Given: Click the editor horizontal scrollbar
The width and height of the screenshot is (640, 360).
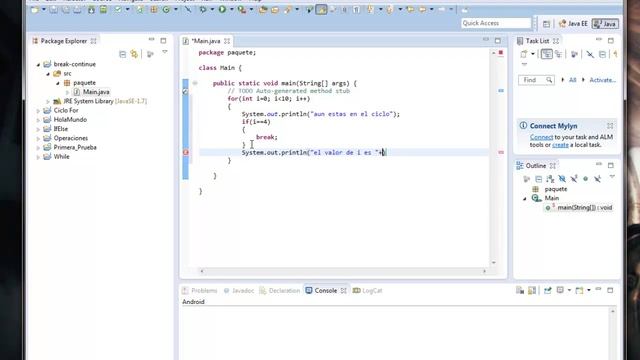Looking at the screenshot, I should tap(343, 271).
